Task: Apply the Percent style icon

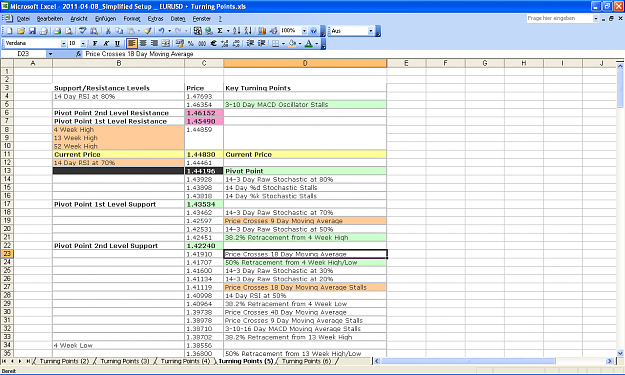Action: coord(191,43)
